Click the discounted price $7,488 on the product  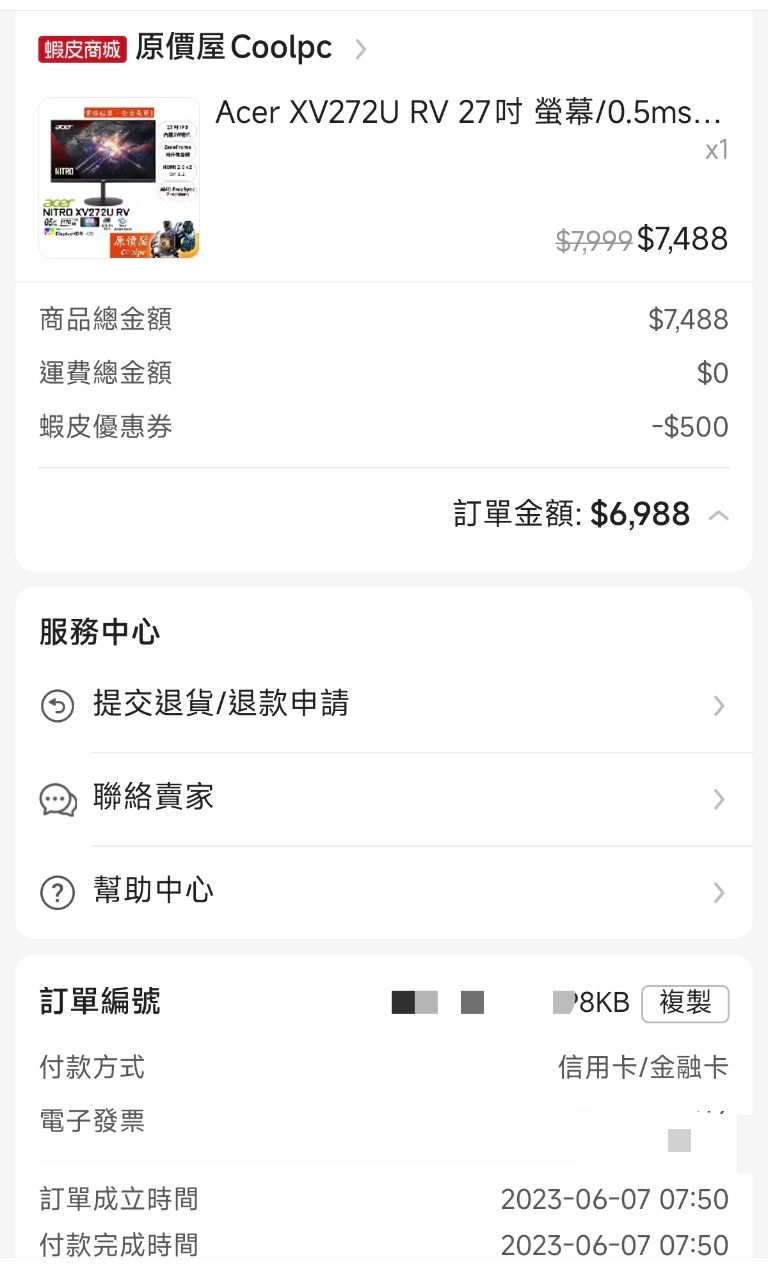pyautogui.click(x=683, y=239)
